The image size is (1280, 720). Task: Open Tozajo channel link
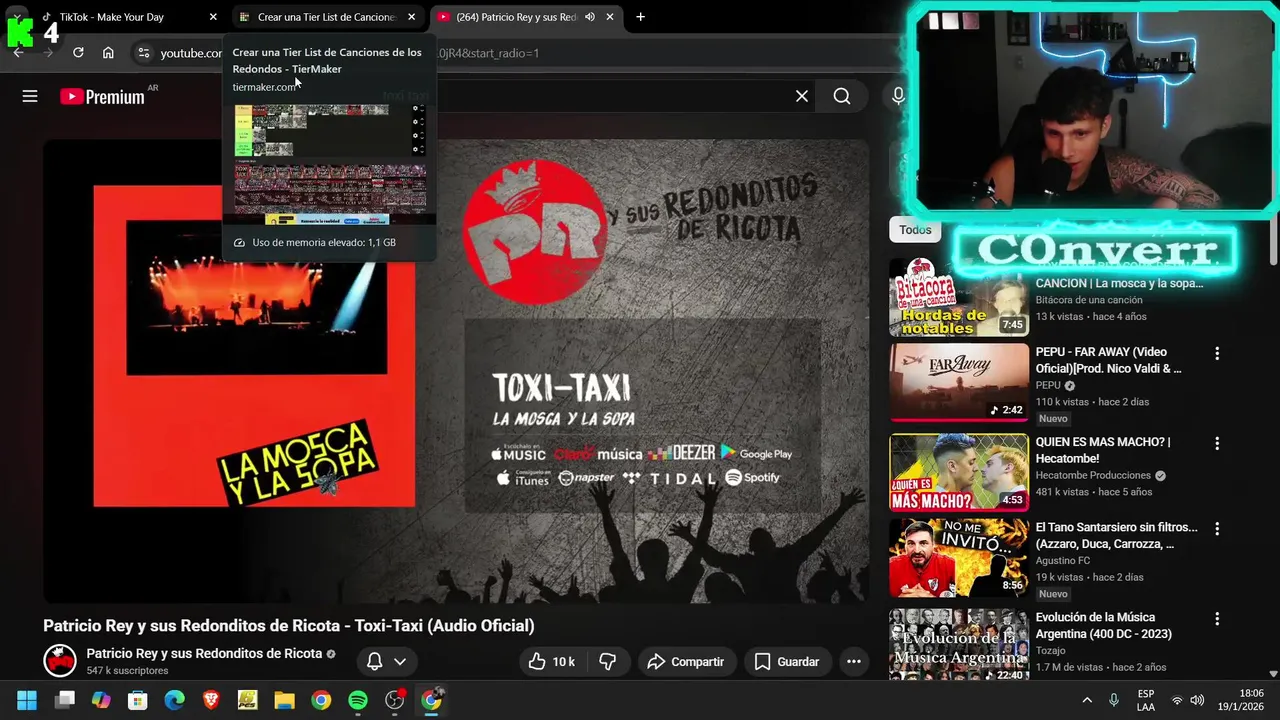(x=1053, y=651)
